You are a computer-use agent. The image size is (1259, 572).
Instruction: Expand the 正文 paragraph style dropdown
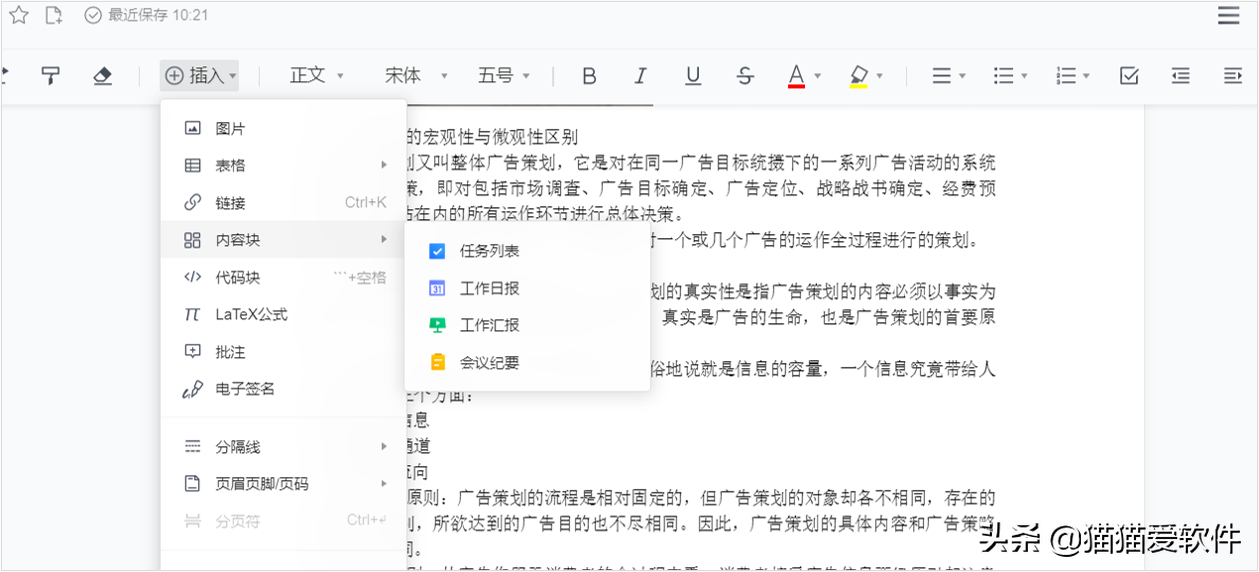(x=317, y=76)
